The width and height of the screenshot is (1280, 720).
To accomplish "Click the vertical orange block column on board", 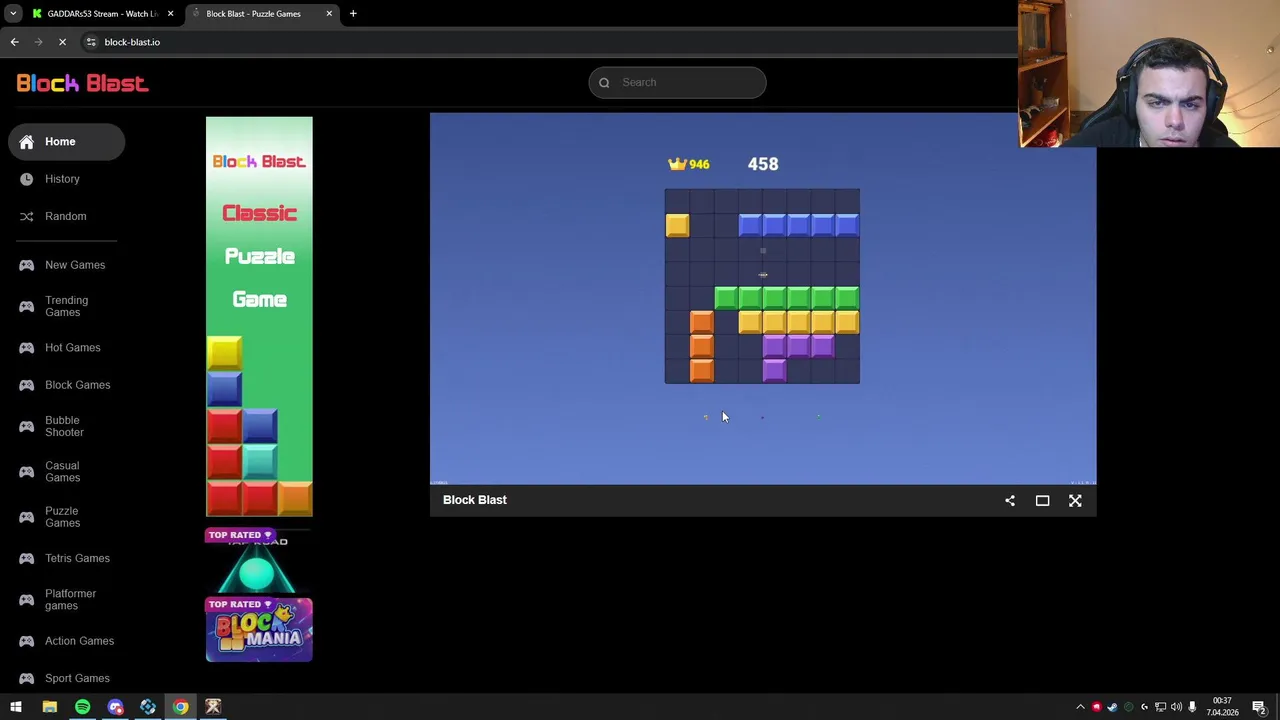I will pos(702,346).
